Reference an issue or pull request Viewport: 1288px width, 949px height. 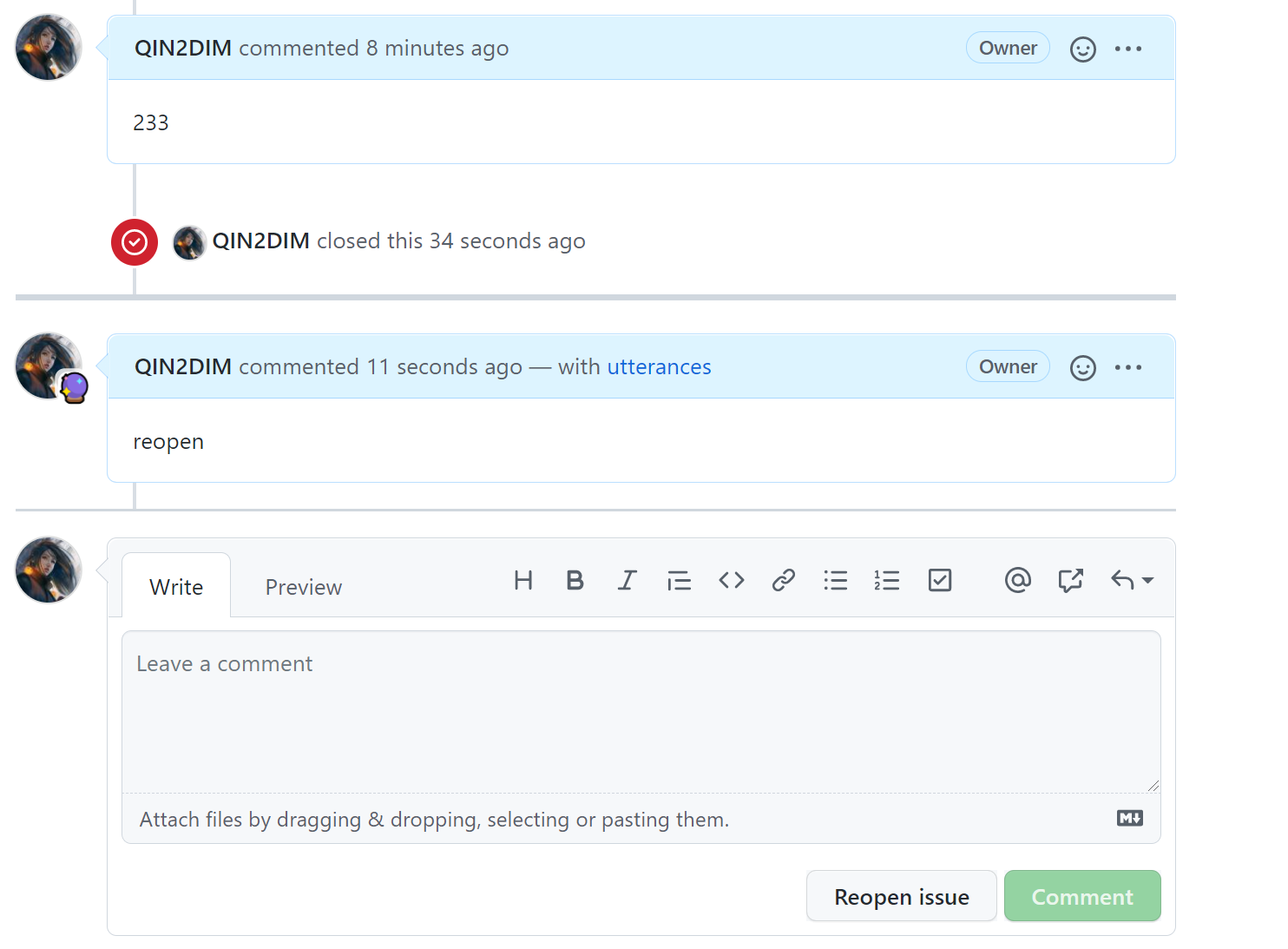click(x=1070, y=580)
